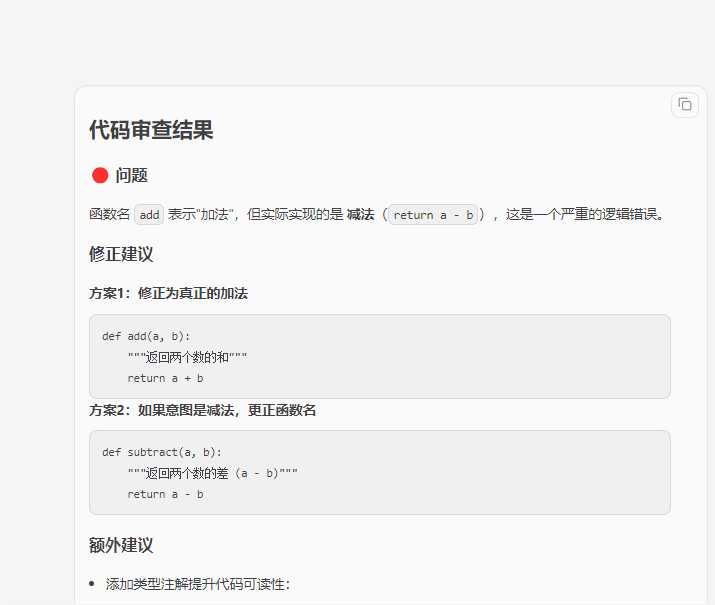Click the bullet 添加类型注解提升代码可读性

tap(198, 584)
